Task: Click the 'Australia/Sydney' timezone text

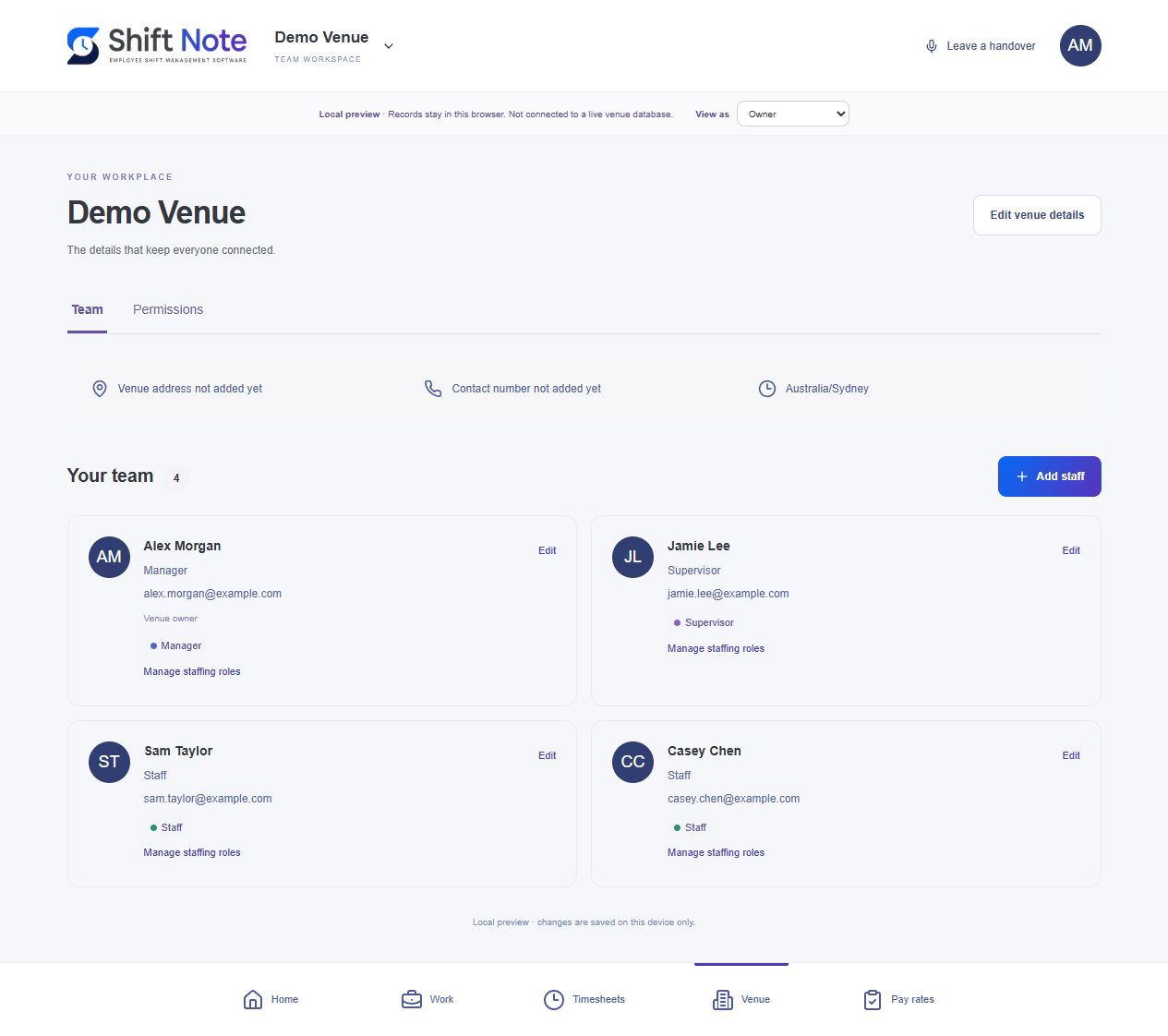Action: [827, 389]
